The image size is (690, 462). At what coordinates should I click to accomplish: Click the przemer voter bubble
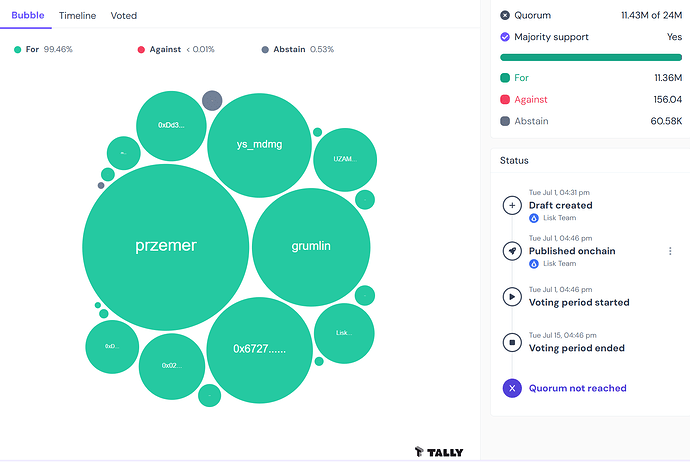click(x=165, y=247)
